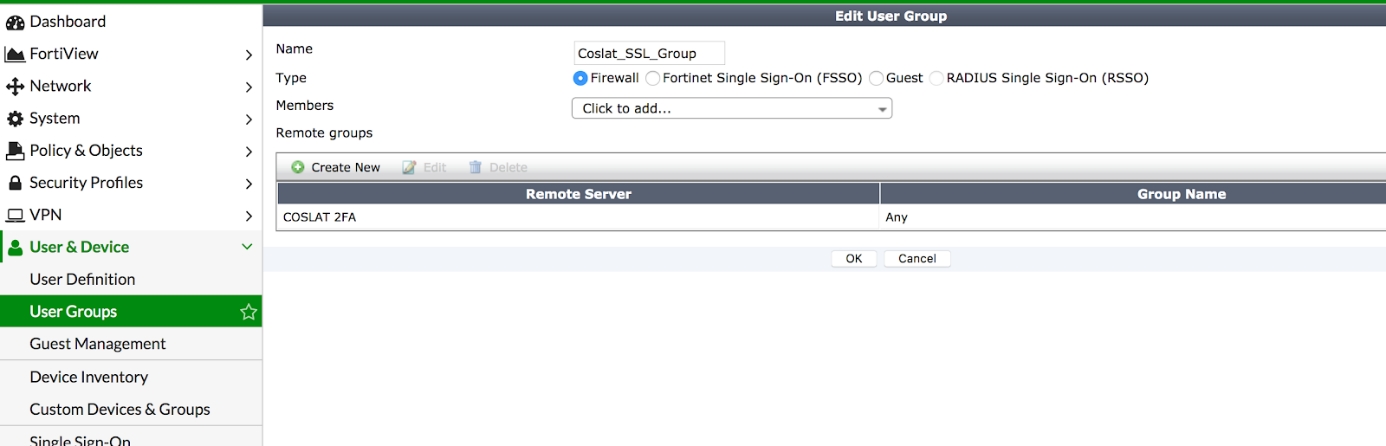Select the COSLAT 2FA remote server row
The width and height of the screenshot is (1386, 446).
(x=831, y=217)
